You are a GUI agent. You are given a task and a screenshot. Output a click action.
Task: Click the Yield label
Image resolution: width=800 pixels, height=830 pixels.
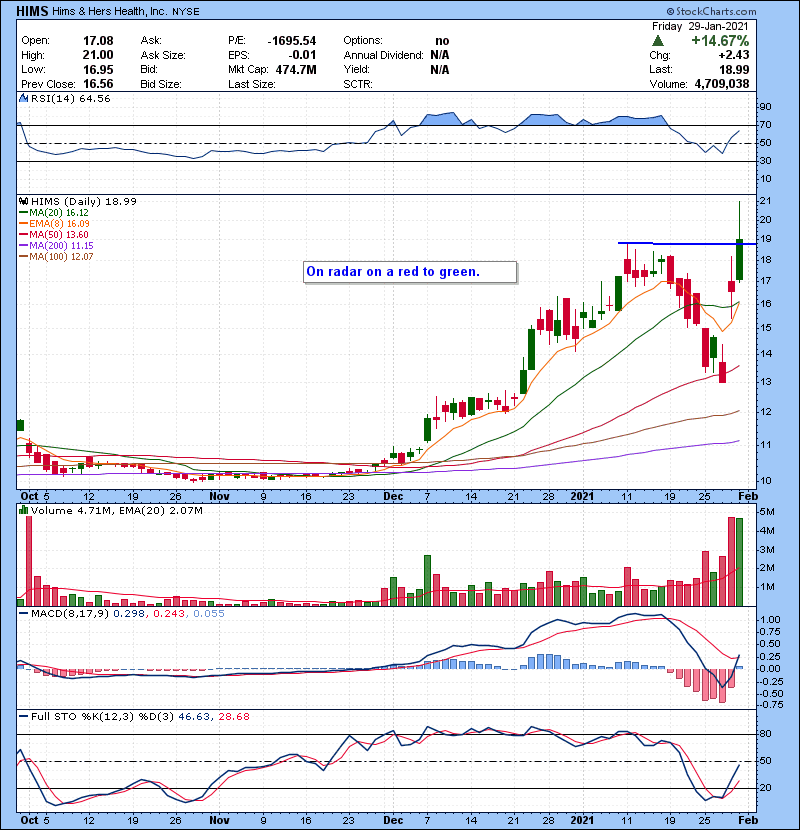click(356, 69)
